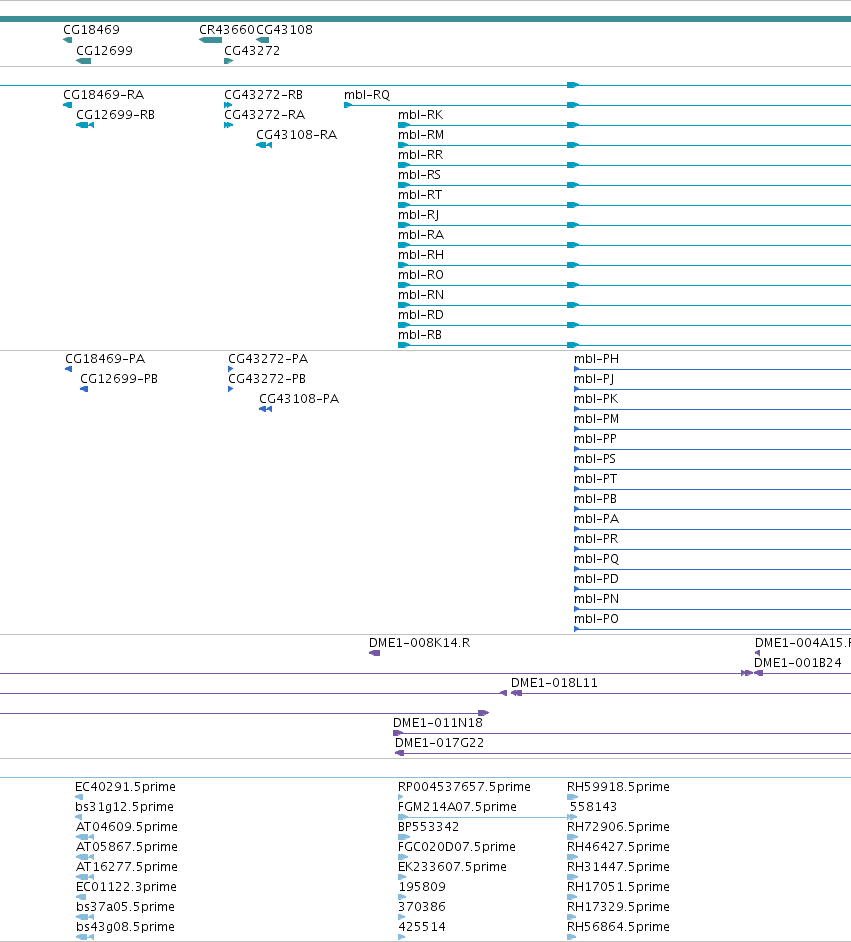Select transcript mbl-RR
The height and width of the screenshot is (942, 851).
tap(420, 154)
